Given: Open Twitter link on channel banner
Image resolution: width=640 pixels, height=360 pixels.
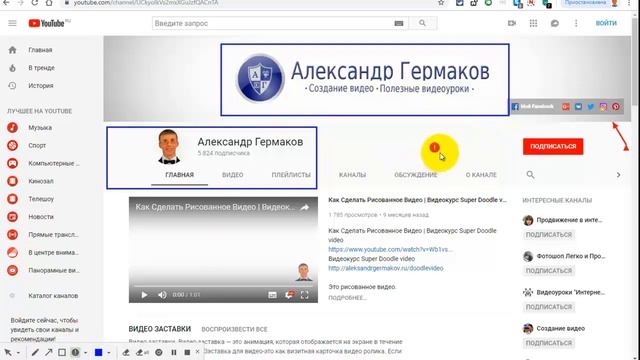Looking at the screenshot, I should click(x=591, y=107).
